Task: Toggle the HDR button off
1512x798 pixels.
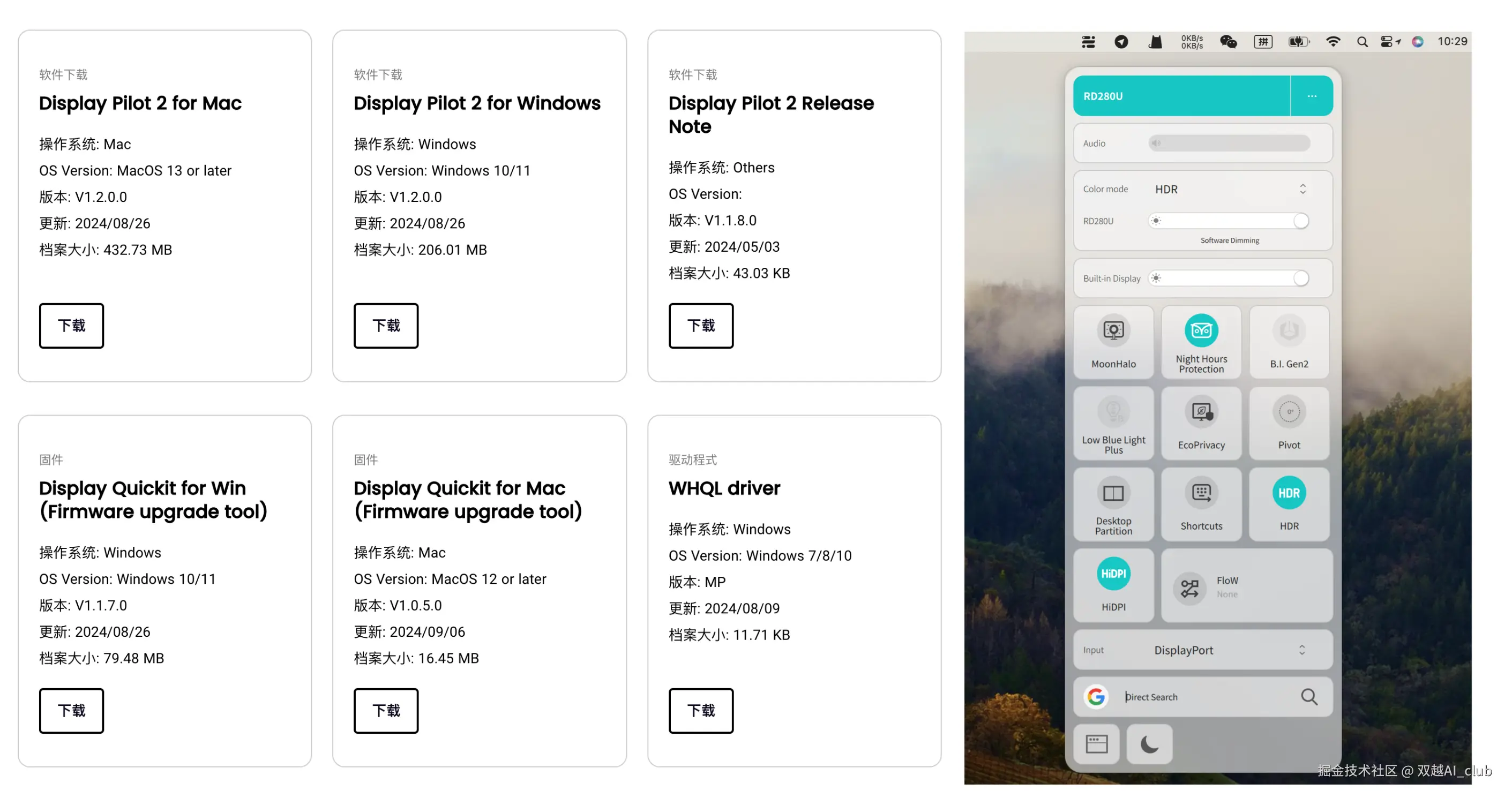Action: click(1289, 493)
